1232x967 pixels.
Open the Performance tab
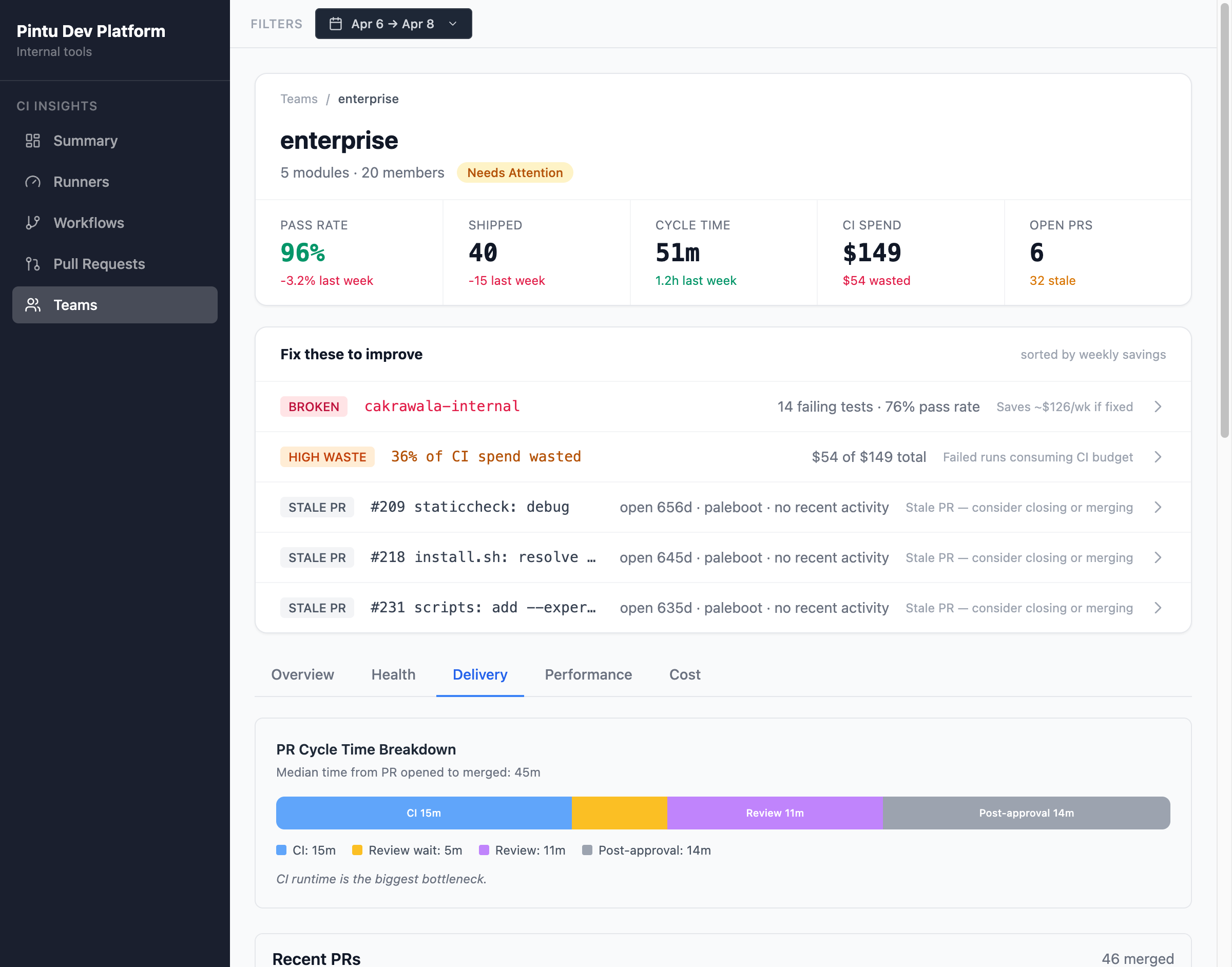(588, 674)
